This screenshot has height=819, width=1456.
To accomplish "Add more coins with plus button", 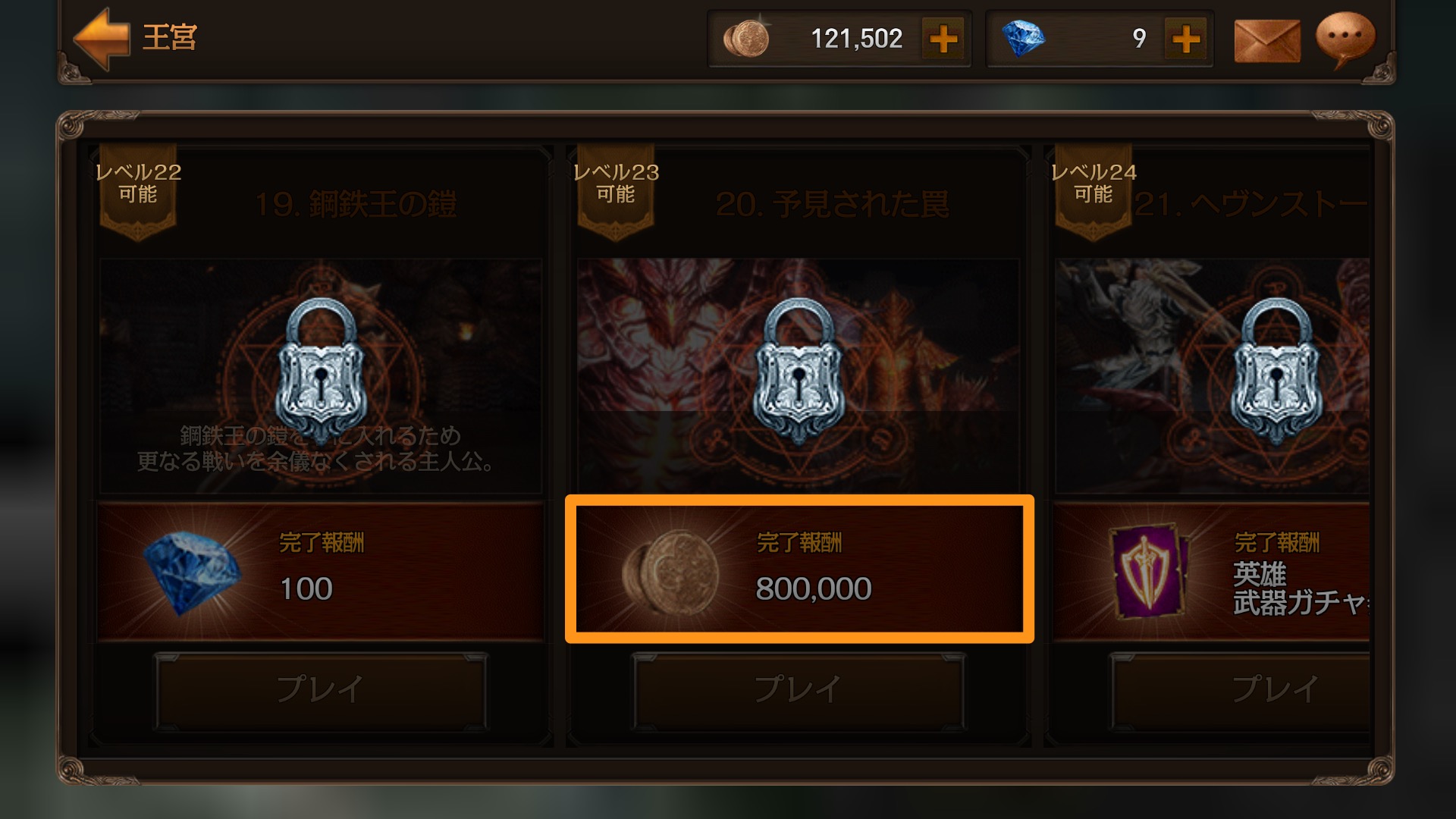I will click(x=943, y=39).
